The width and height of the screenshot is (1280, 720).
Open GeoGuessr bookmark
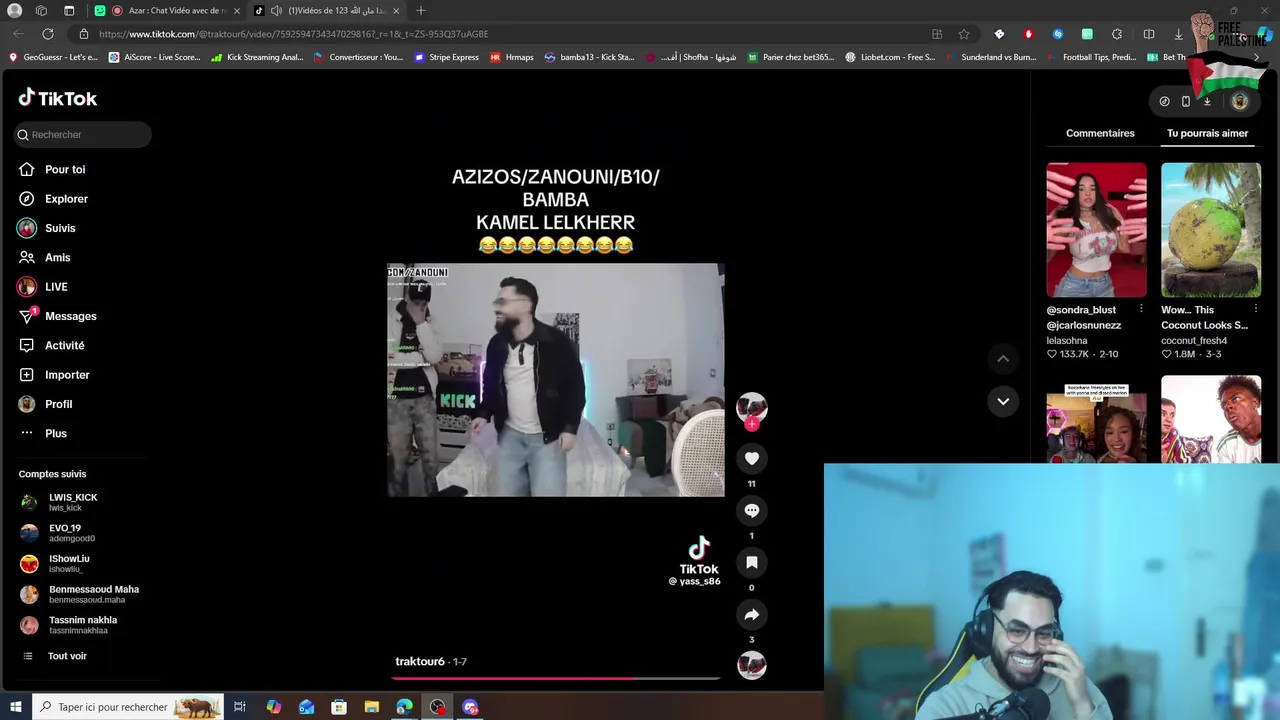click(54, 57)
